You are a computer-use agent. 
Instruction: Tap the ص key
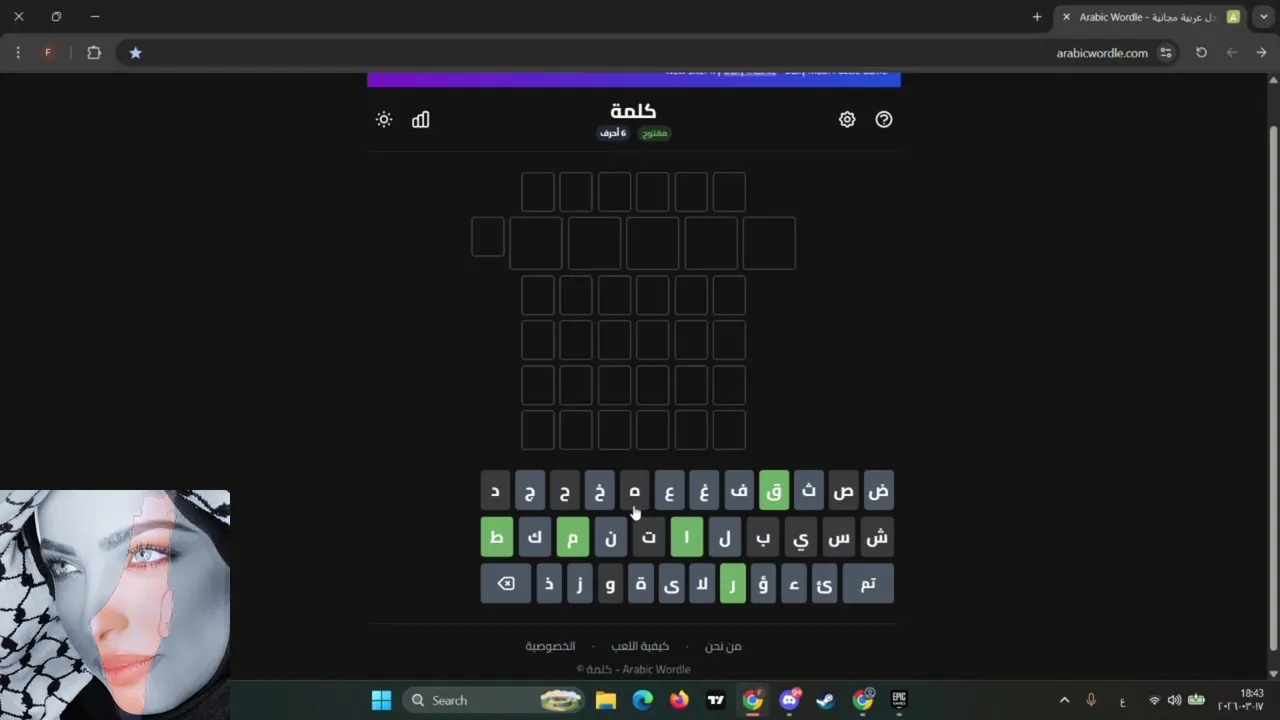tap(844, 491)
